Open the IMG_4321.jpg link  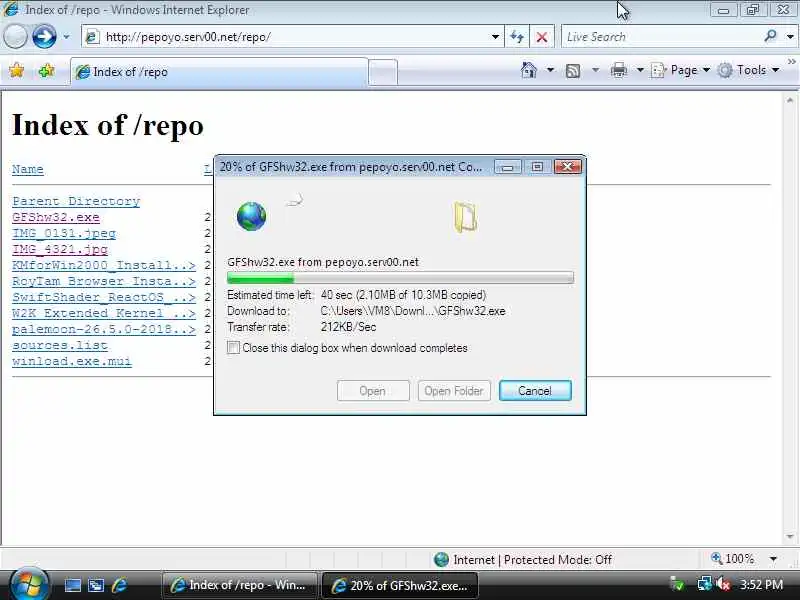pos(60,249)
